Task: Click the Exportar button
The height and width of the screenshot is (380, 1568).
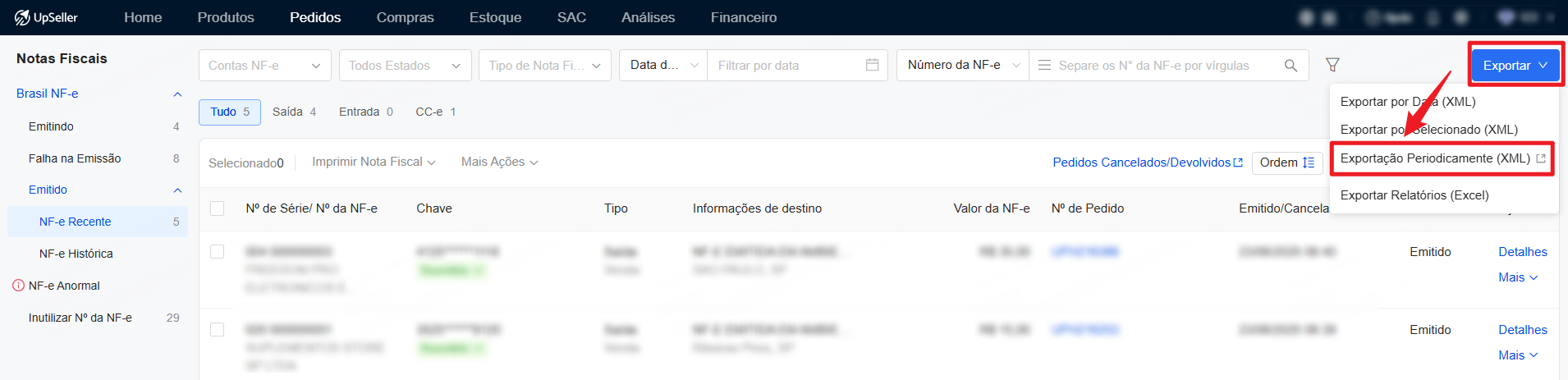Action: [1515, 66]
